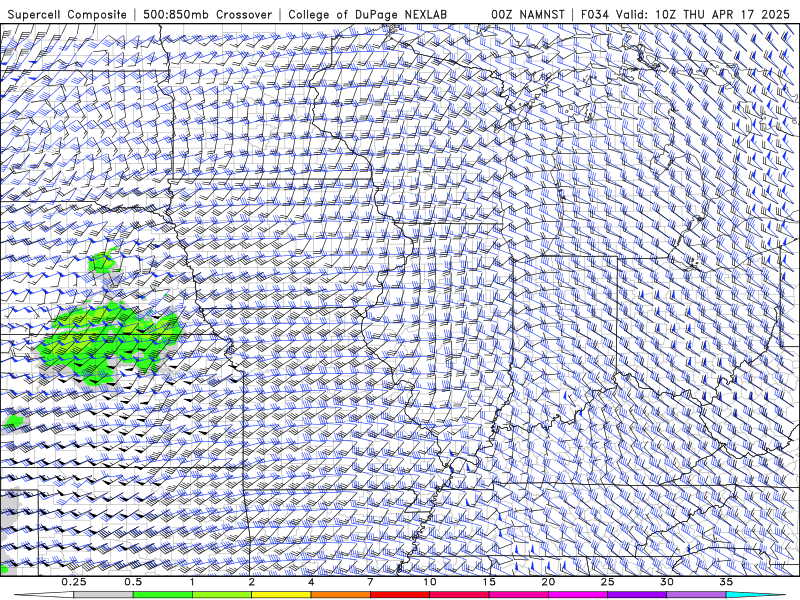Select the crimson 10–15 color bar segment
This screenshot has height=600, width=800.
point(459,595)
